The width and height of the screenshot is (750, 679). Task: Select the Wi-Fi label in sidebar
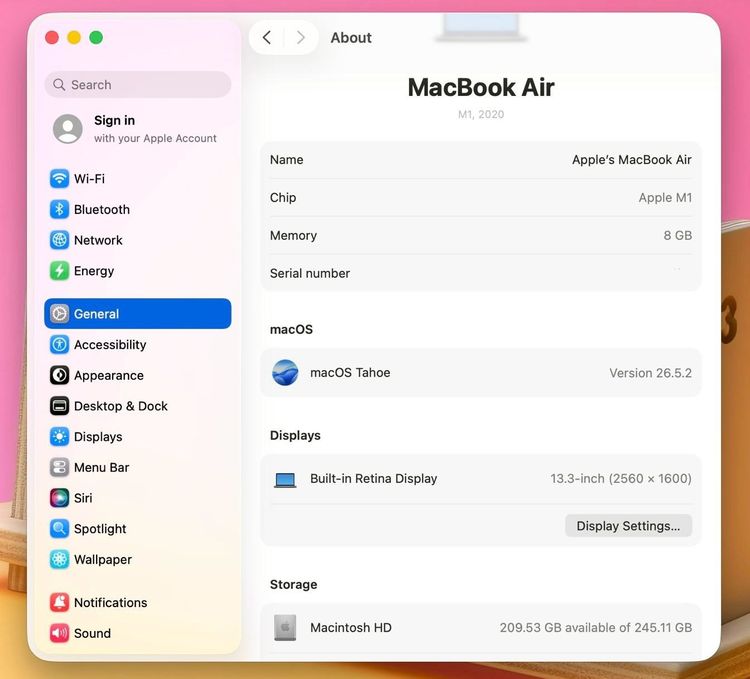coord(89,179)
